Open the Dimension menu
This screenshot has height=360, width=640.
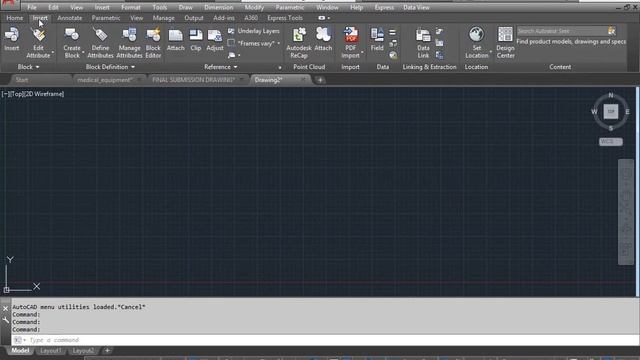click(218, 7)
